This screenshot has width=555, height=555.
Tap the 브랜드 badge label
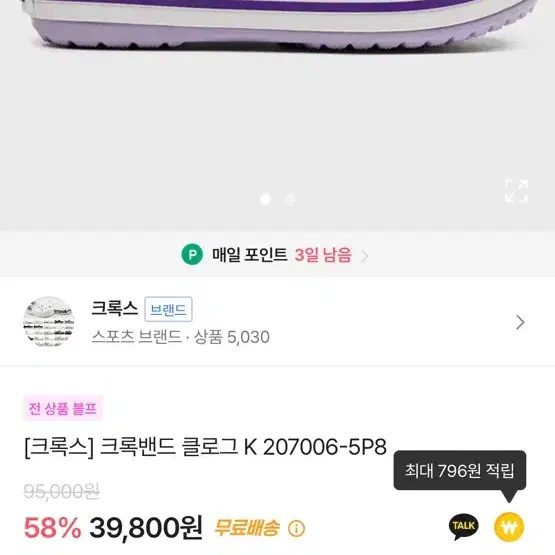168,309
